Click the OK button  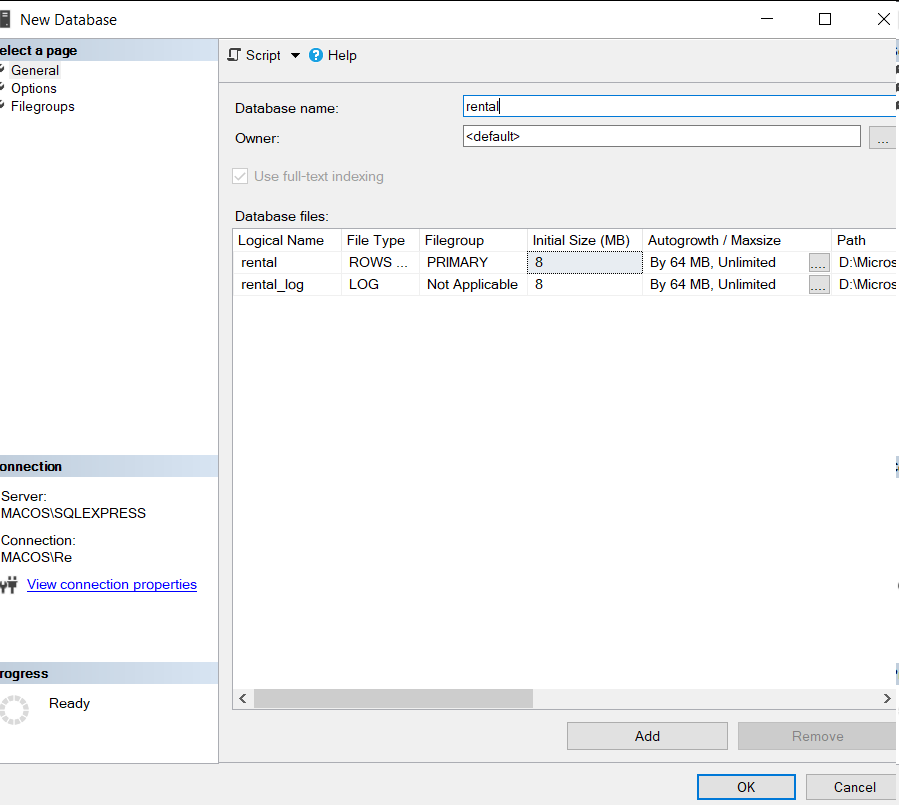(746, 787)
